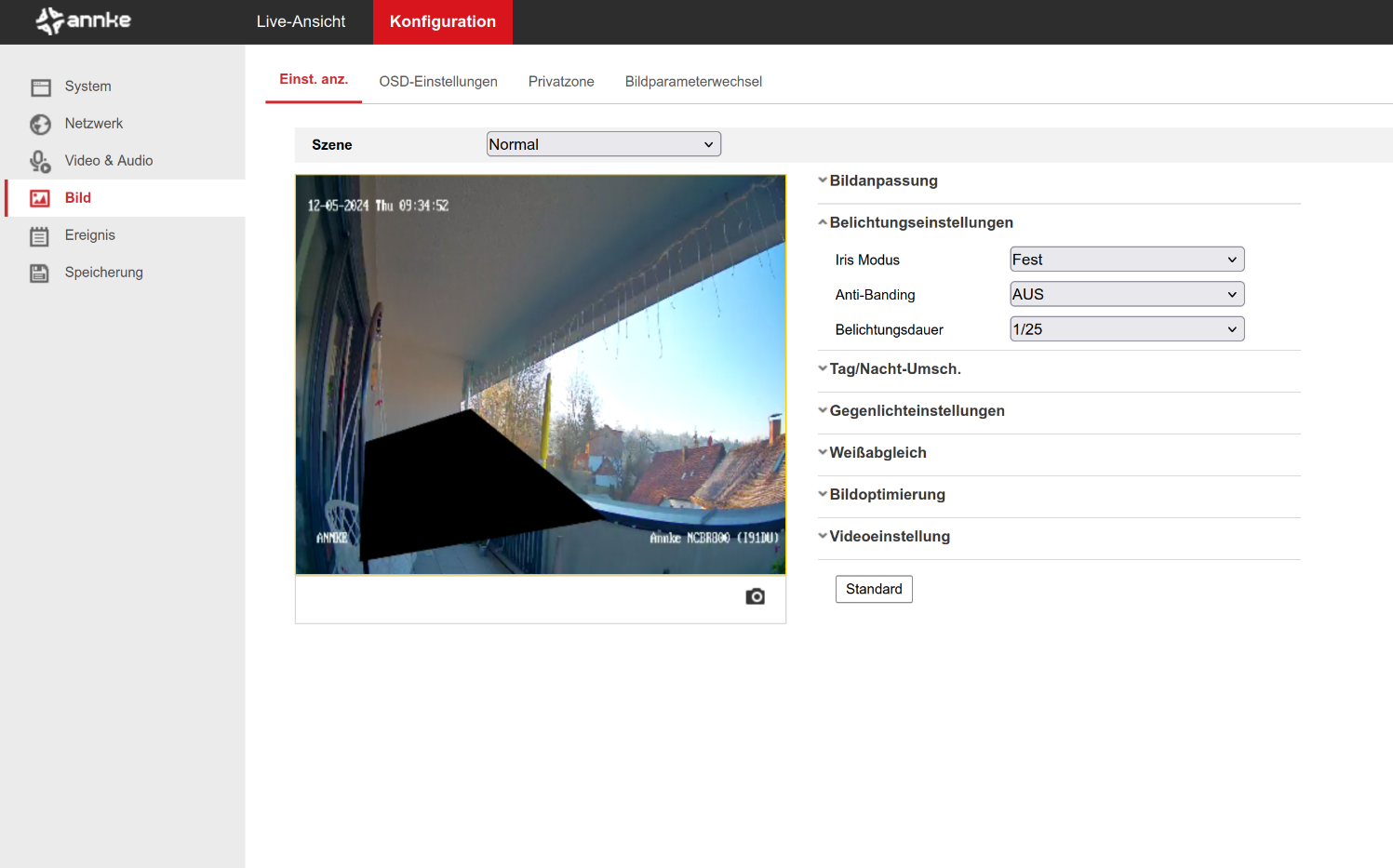The height and width of the screenshot is (868, 1393).
Task: Expand the Bildanpassung section
Action: [877, 180]
